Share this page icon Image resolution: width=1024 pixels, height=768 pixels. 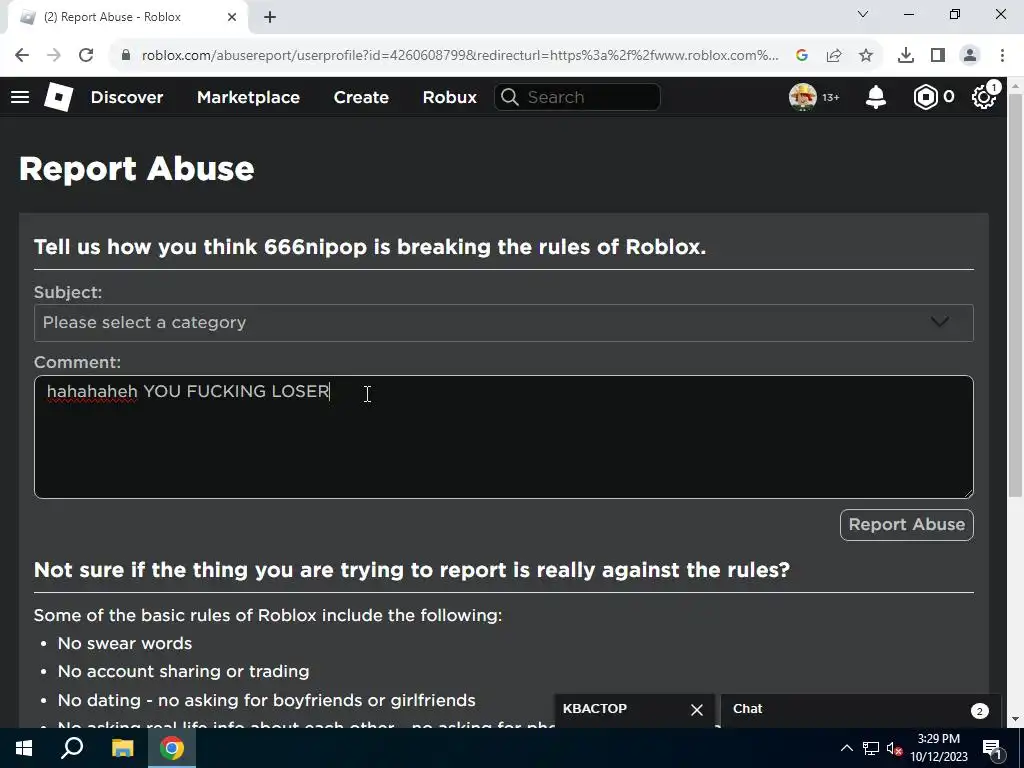click(834, 56)
